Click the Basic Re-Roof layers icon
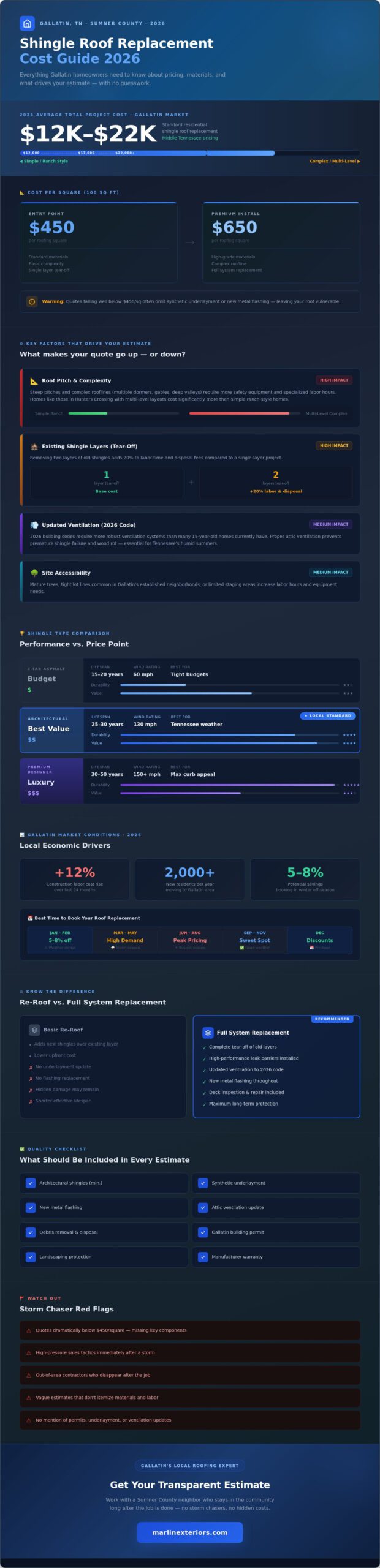Image resolution: width=380 pixels, height=1568 pixels. point(34,1030)
